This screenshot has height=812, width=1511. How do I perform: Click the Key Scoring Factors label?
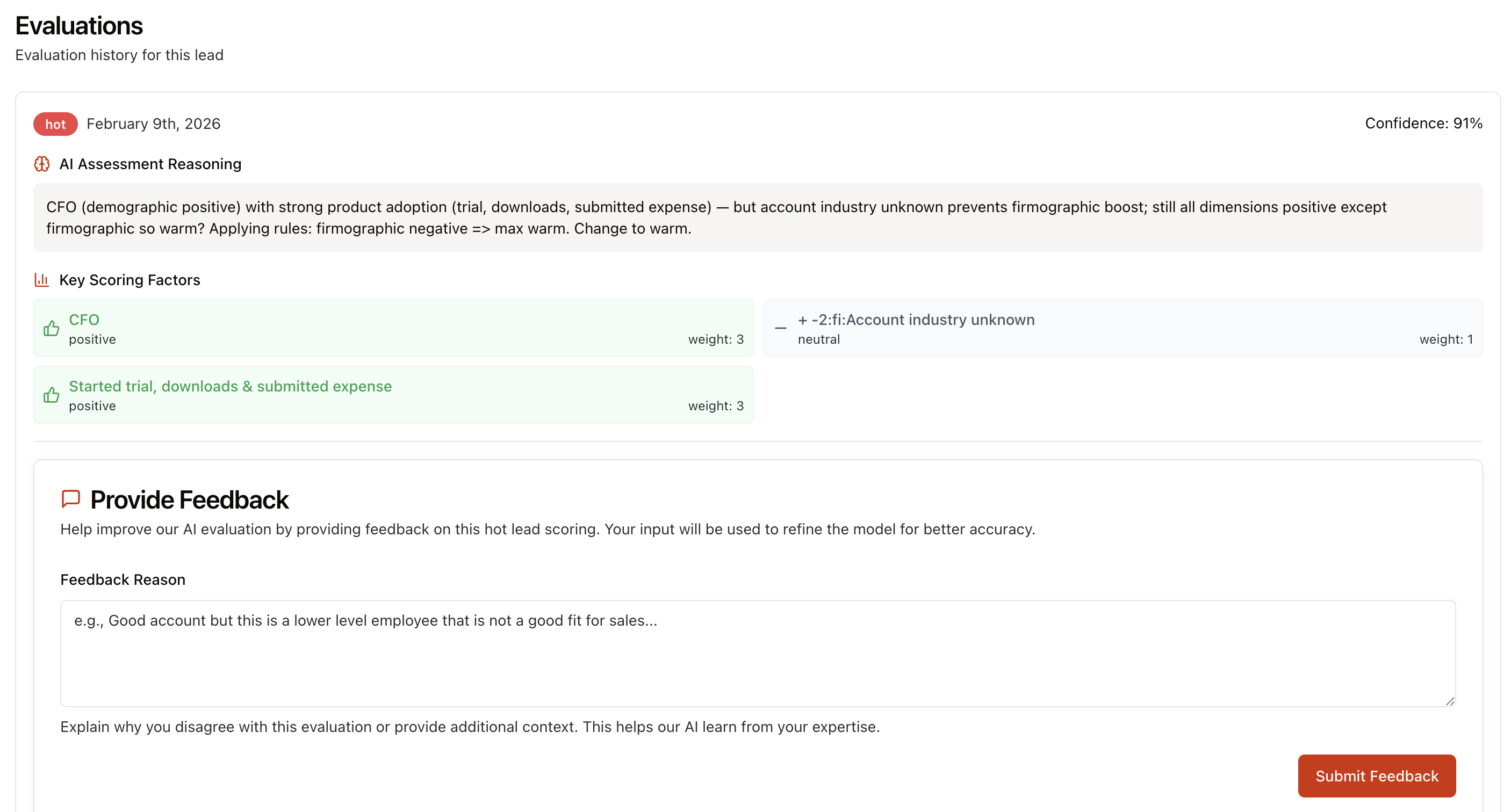click(x=129, y=280)
